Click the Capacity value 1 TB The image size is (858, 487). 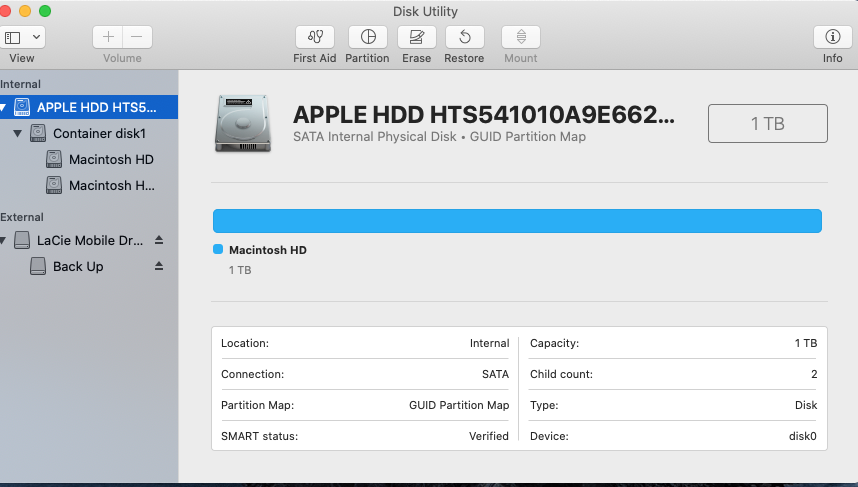point(805,343)
